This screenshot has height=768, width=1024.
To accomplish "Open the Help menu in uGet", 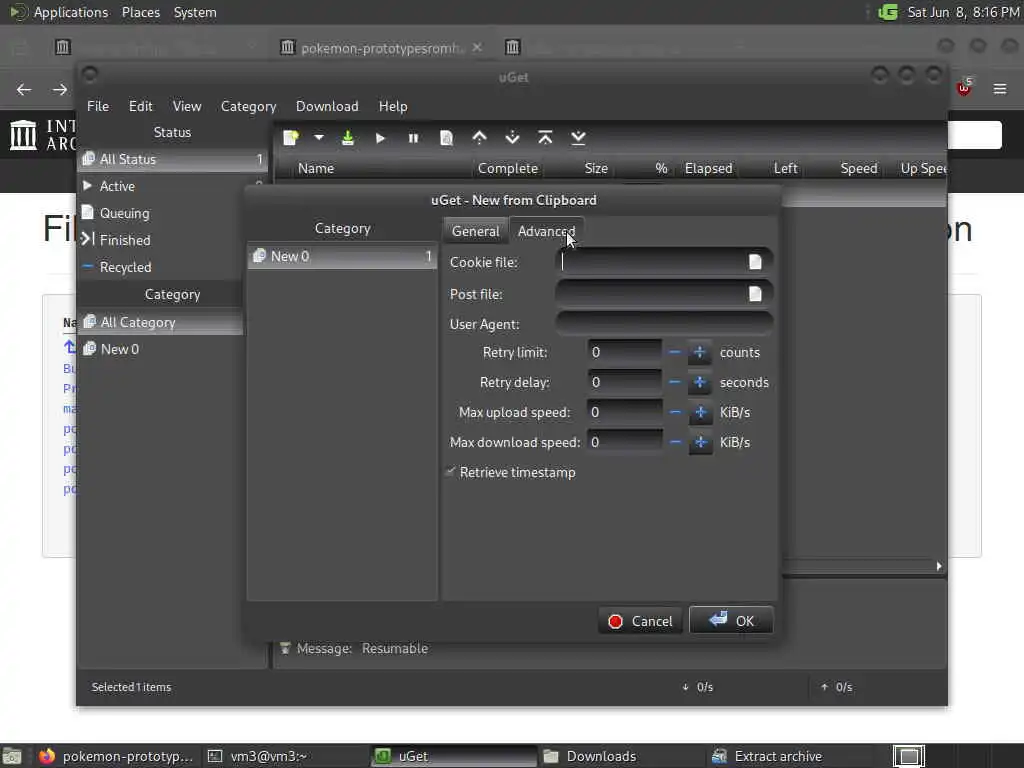I will [x=392, y=106].
